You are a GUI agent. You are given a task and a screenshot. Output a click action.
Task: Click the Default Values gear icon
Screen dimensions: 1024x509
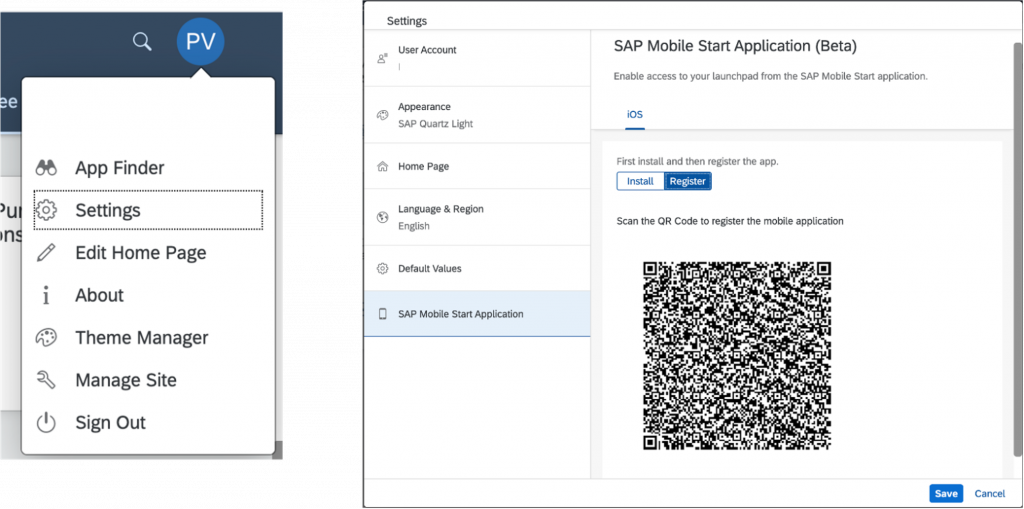[x=383, y=269]
